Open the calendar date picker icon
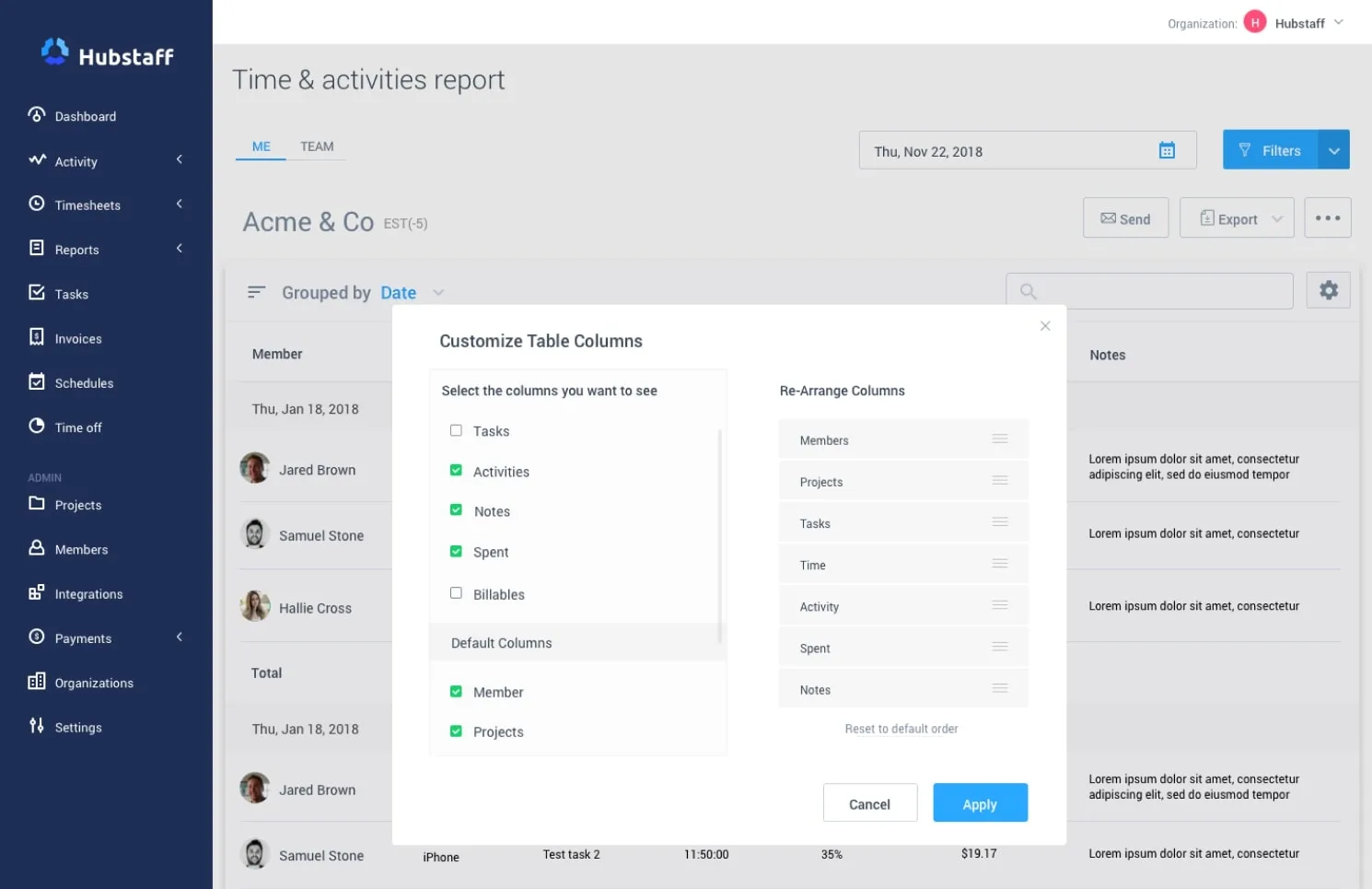This screenshot has height=889, width=1372. [x=1167, y=151]
